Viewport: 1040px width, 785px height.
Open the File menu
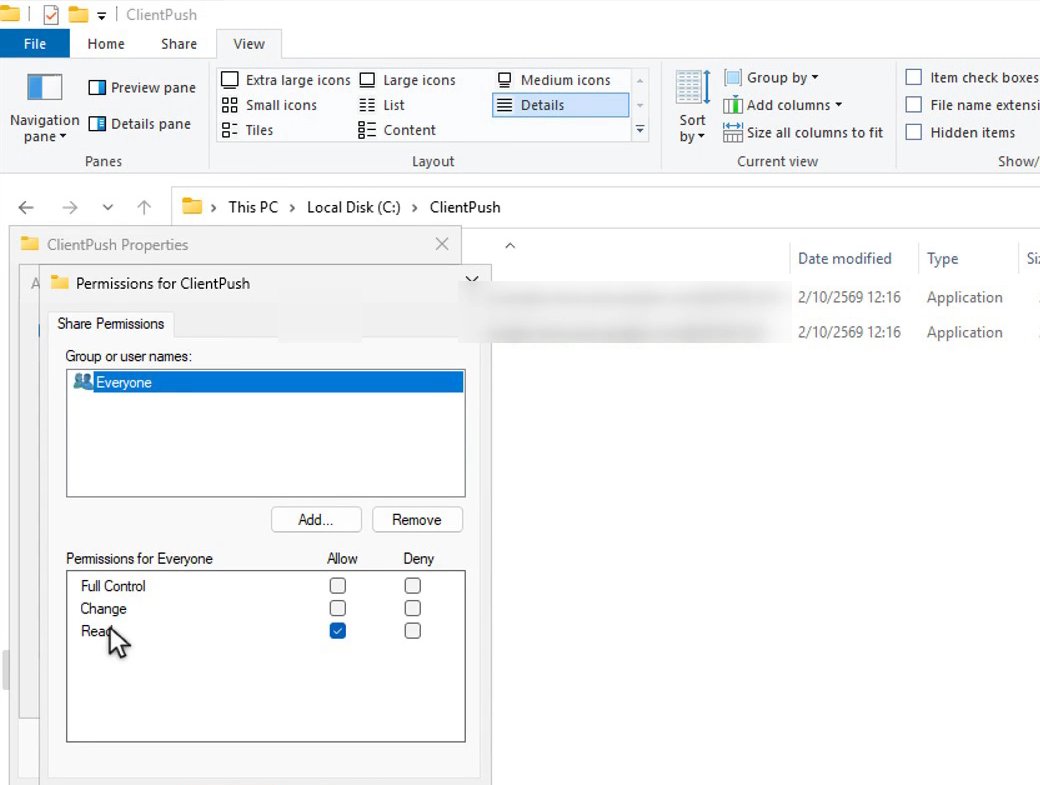tap(34, 44)
